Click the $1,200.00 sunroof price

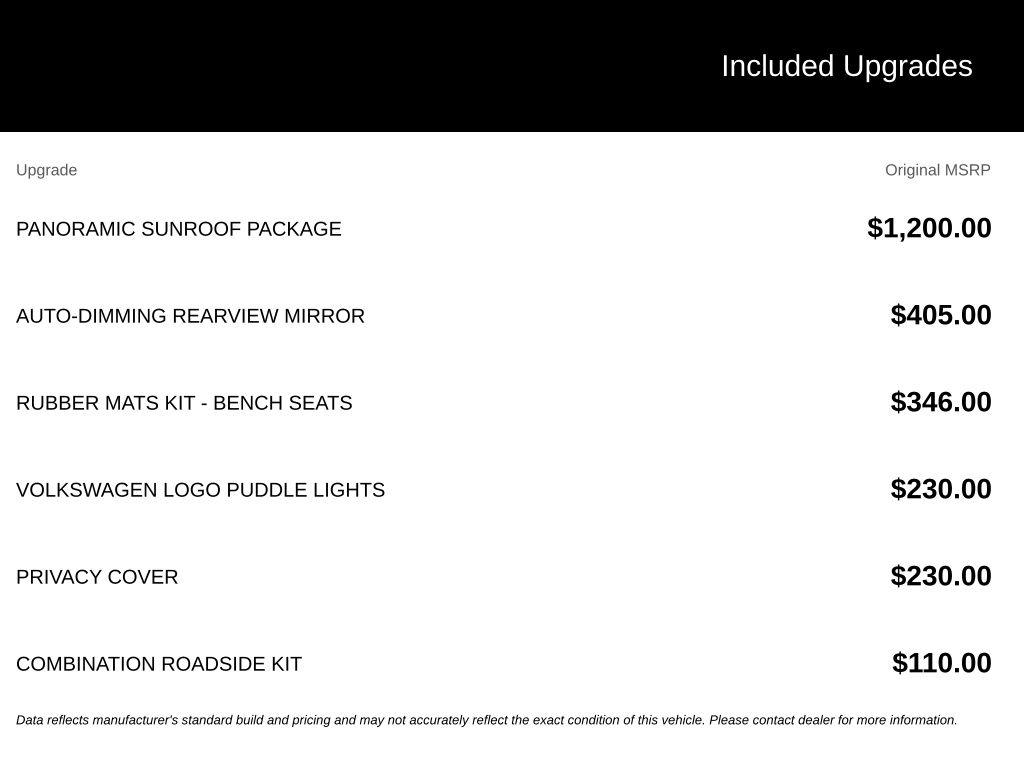click(929, 228)
